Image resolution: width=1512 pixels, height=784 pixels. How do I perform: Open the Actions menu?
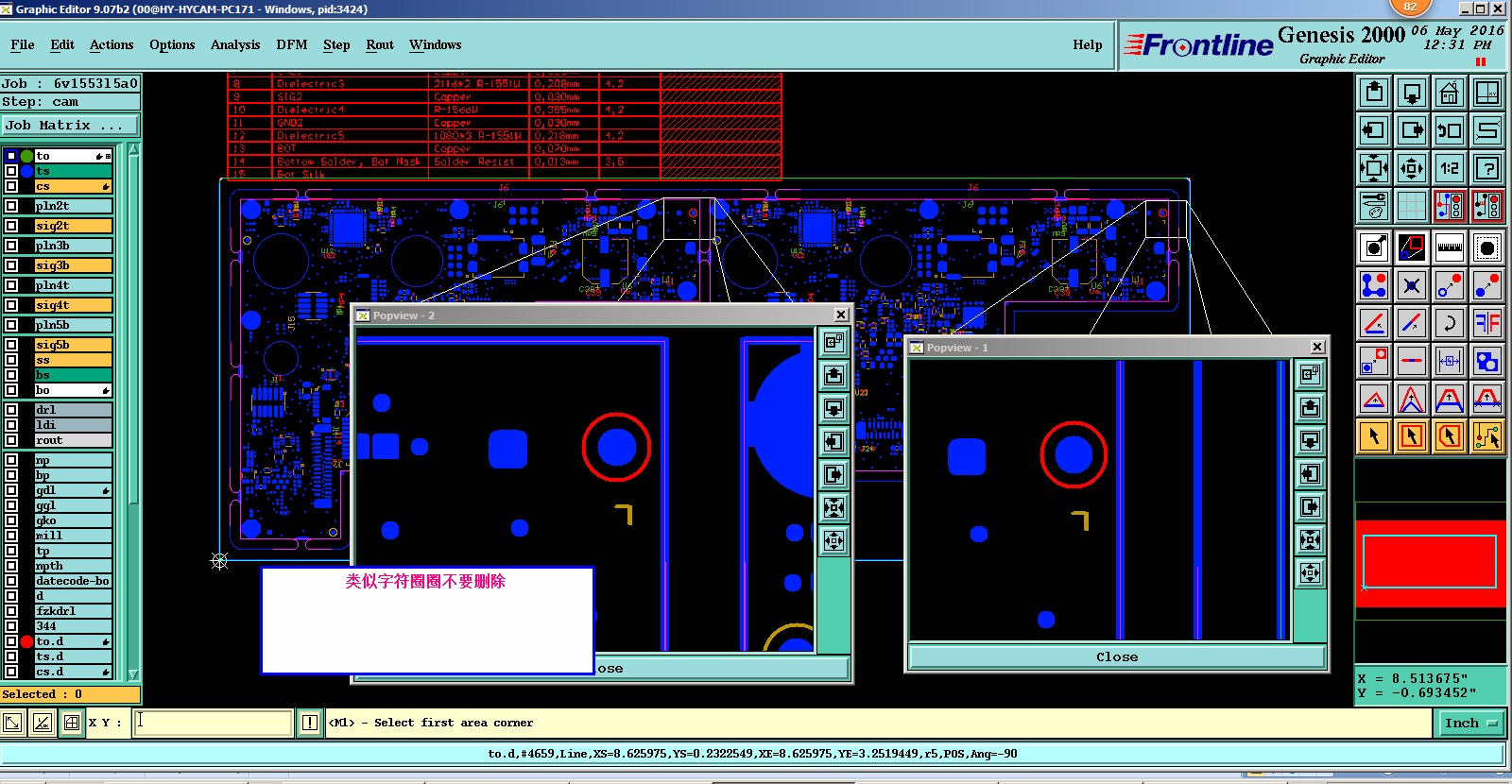[x=112, y=44]
